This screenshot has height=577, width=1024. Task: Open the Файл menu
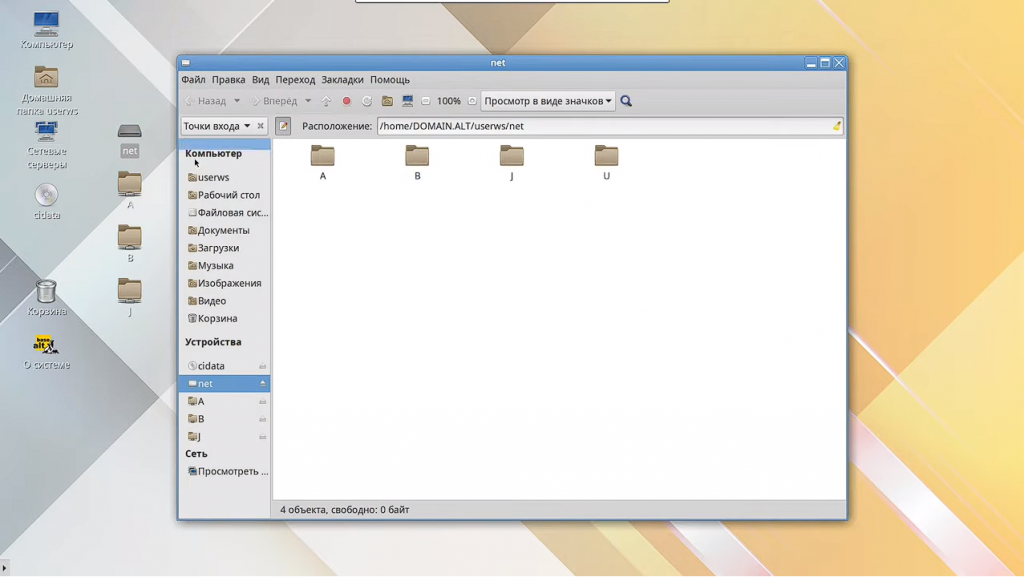click(x=193, y=80)
